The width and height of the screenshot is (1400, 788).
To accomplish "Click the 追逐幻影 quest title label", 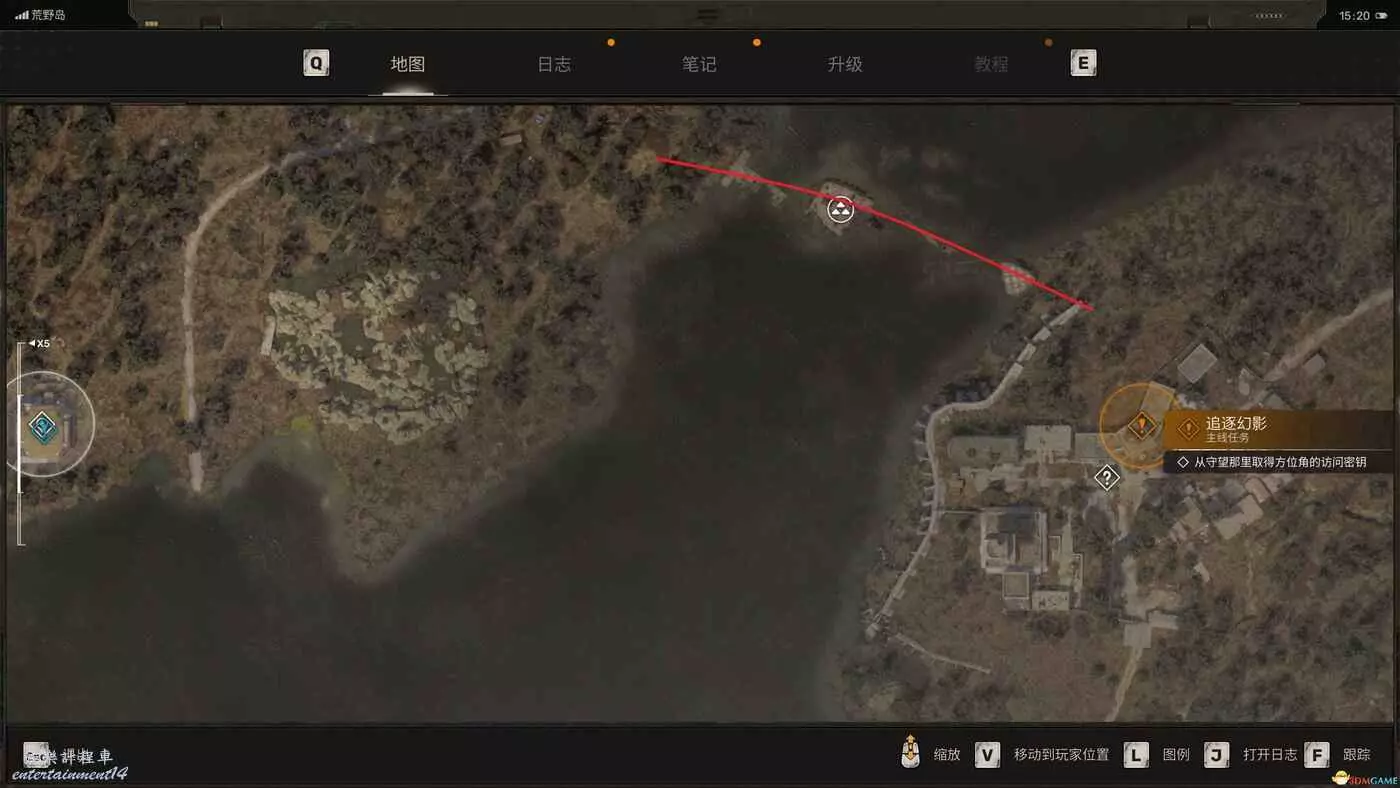I will coord(1236,423).
